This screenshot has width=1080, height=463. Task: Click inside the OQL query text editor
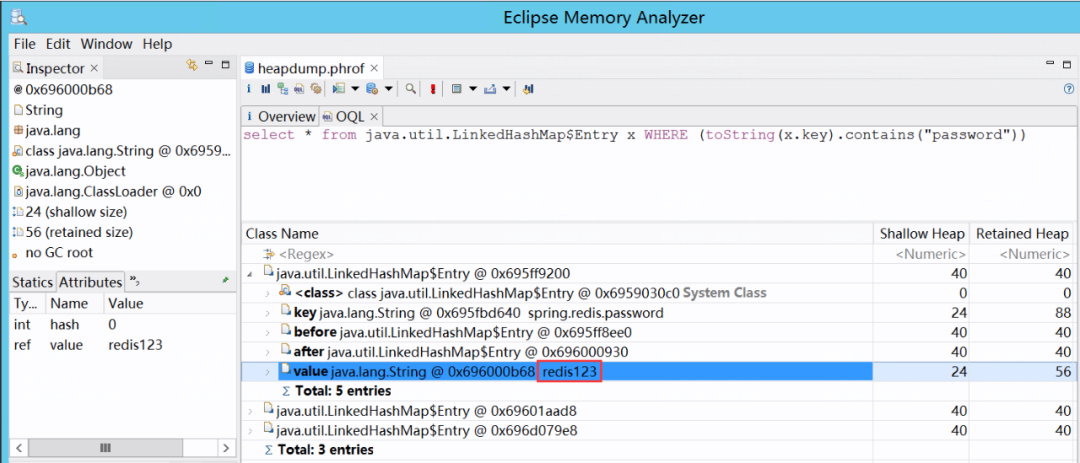(x=658, y=172)
